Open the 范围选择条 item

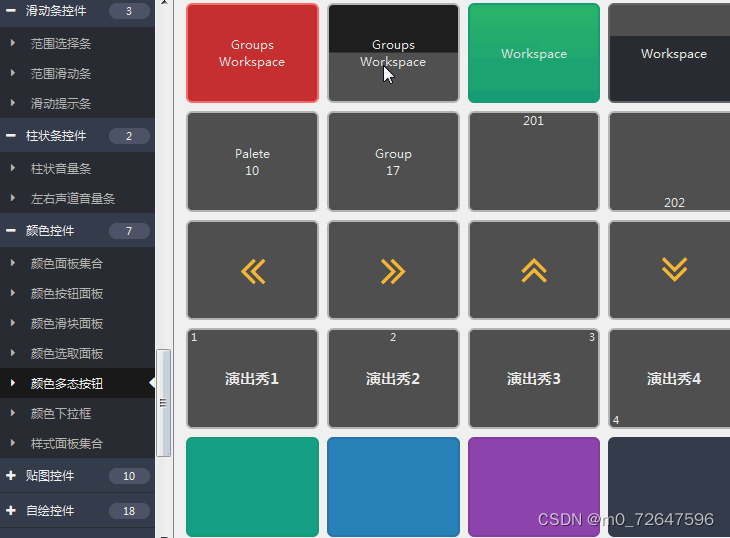click(77, 44)
